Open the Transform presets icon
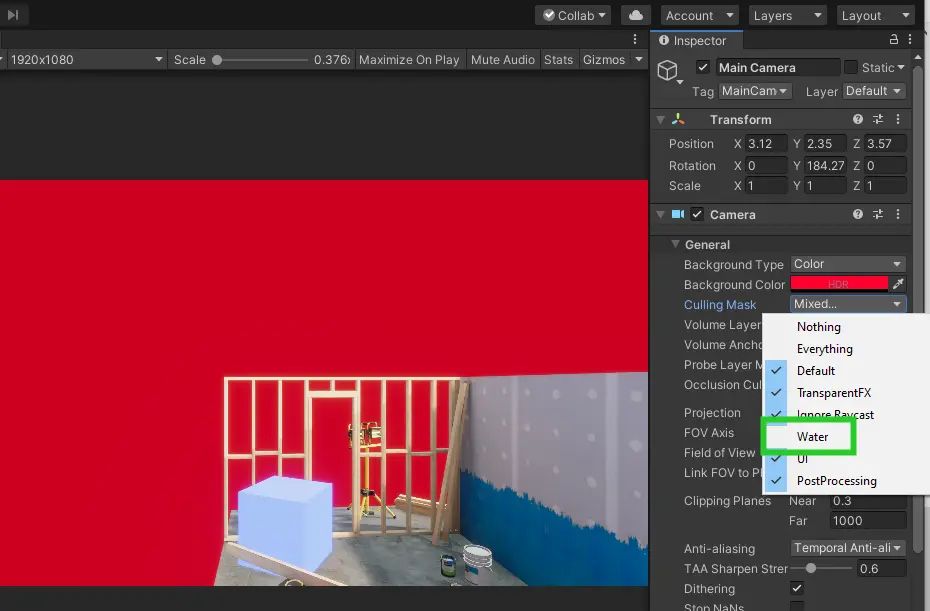The height and width of the screenshot is (611, 930). point(877,119)
